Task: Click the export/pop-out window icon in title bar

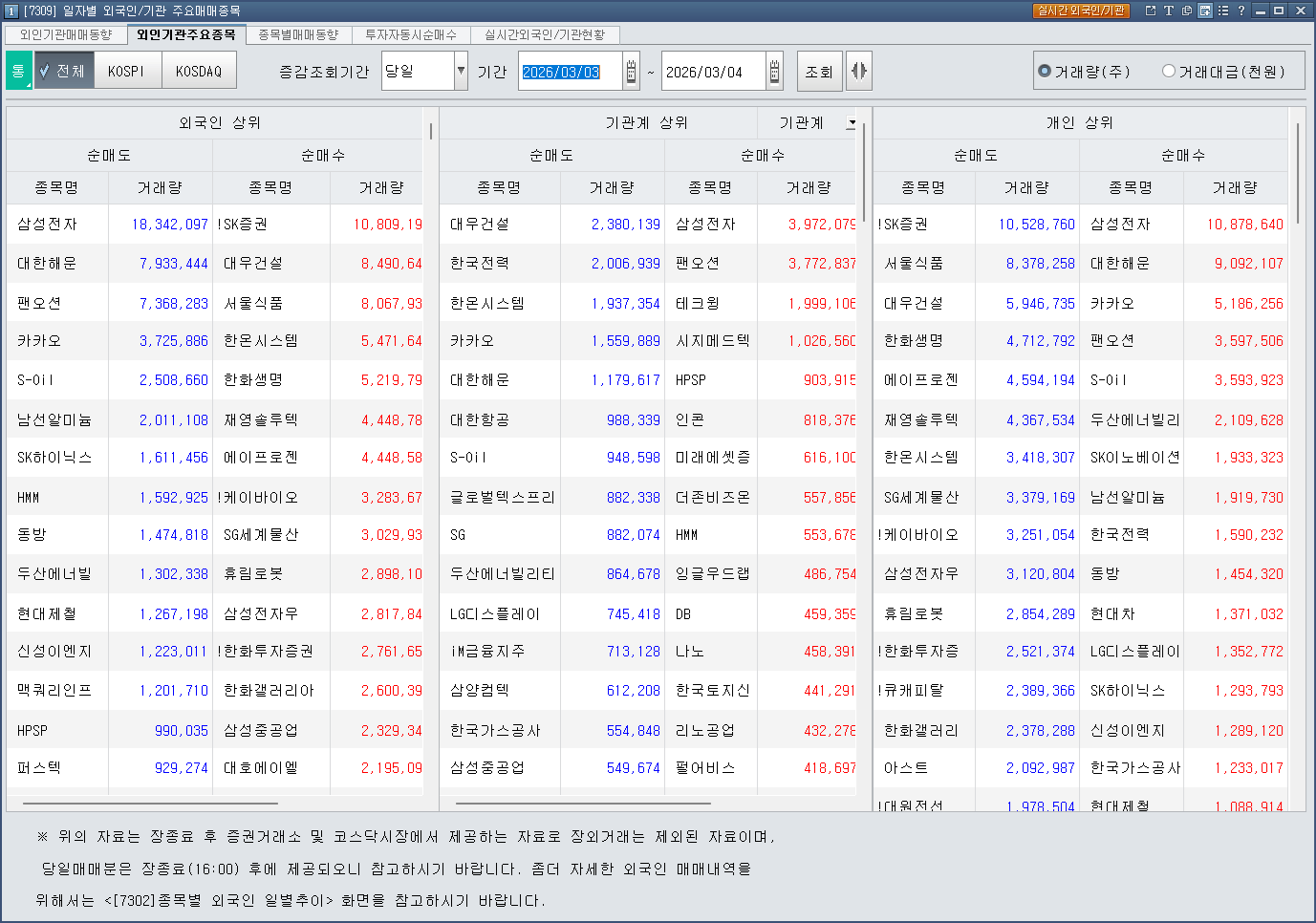Action: coord(1151,11)
